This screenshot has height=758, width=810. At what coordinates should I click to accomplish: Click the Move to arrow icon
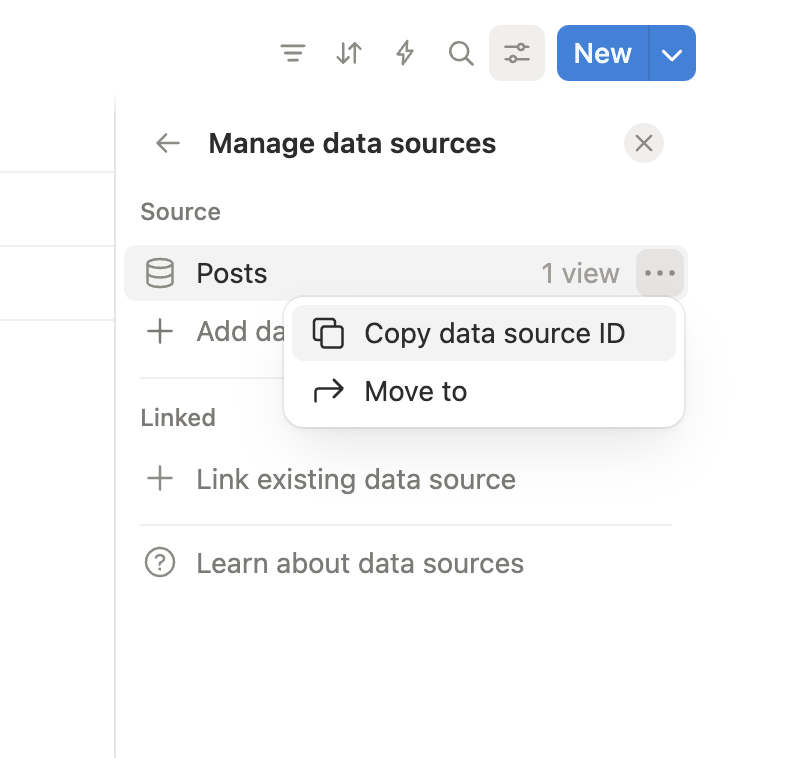point(329,391)
